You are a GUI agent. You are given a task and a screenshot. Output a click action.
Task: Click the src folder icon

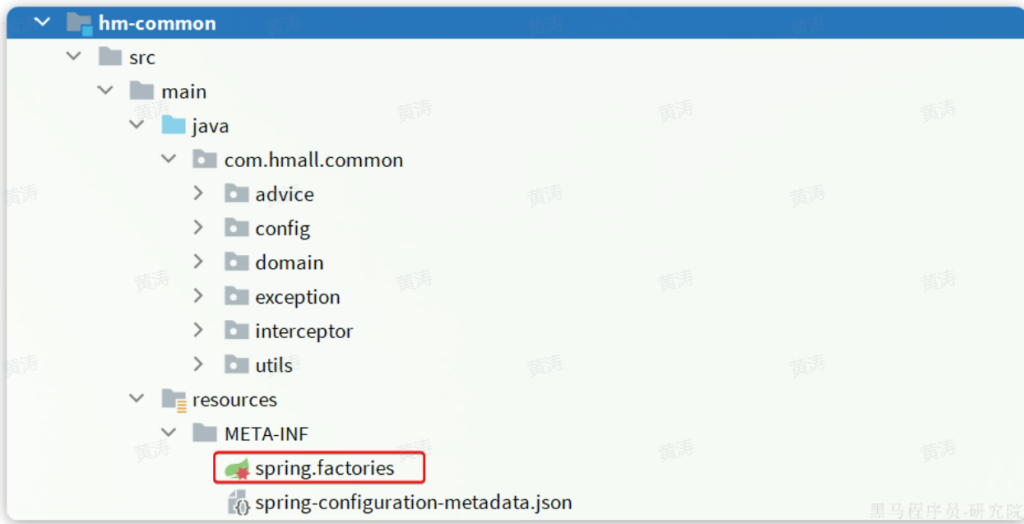(111, 57)
